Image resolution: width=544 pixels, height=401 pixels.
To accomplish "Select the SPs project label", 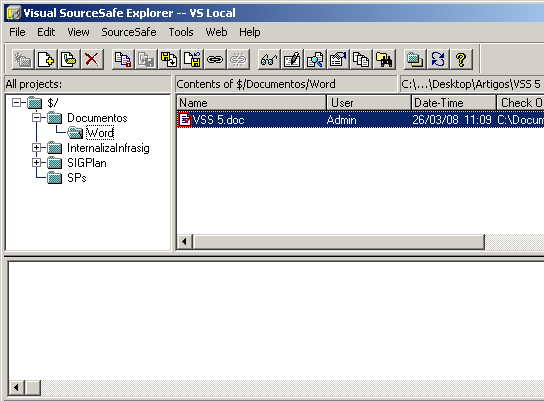I will (77, 178).
